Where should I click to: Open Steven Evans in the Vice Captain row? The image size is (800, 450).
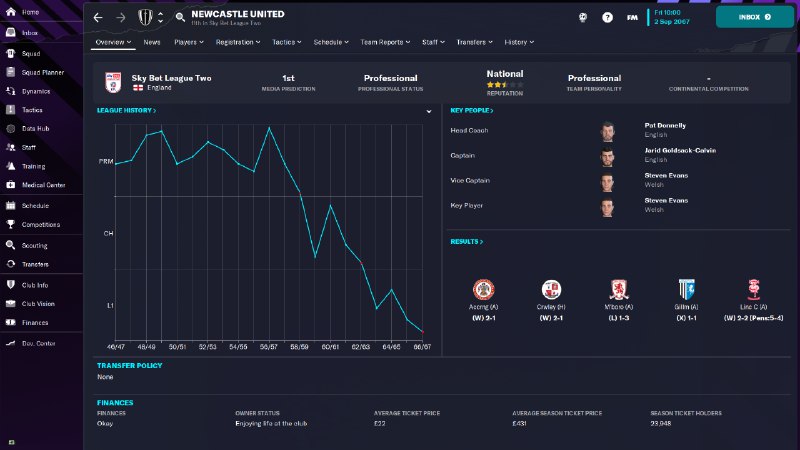pos(666,176)
